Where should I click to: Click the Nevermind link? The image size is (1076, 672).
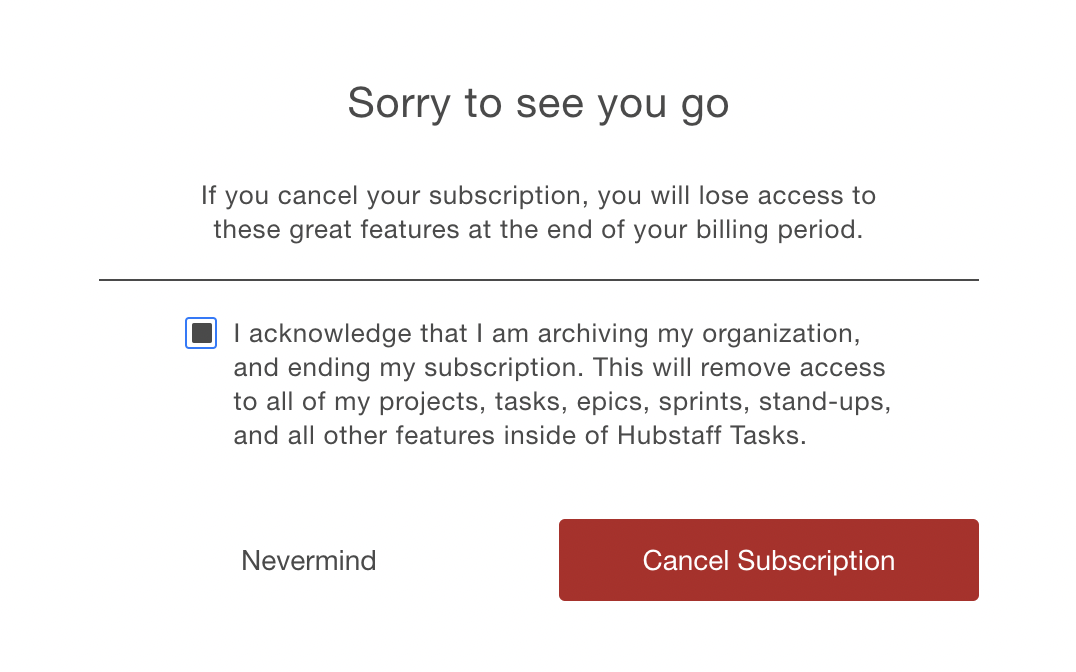(309, 561)
